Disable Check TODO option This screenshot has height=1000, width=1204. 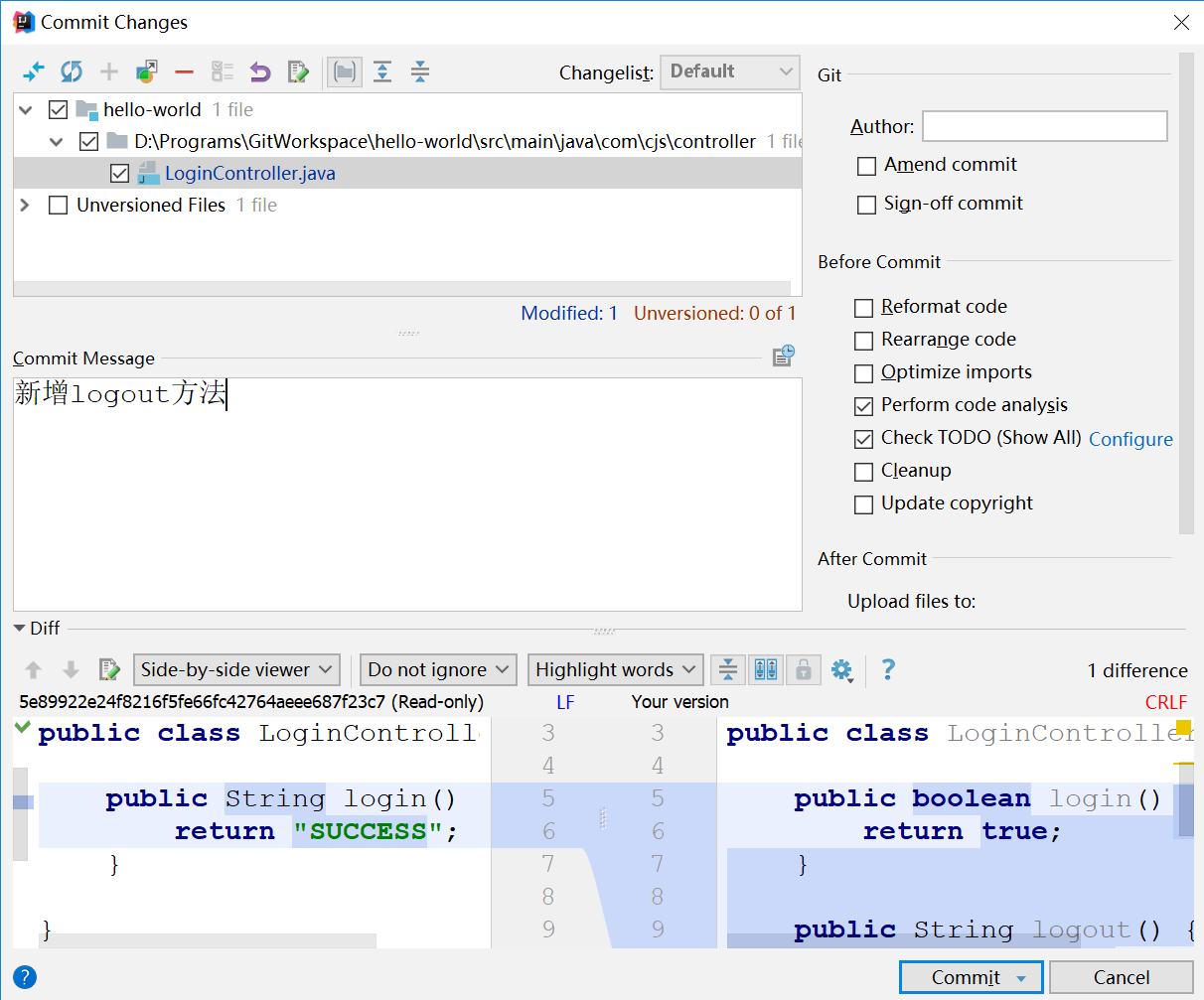point(864,439)
